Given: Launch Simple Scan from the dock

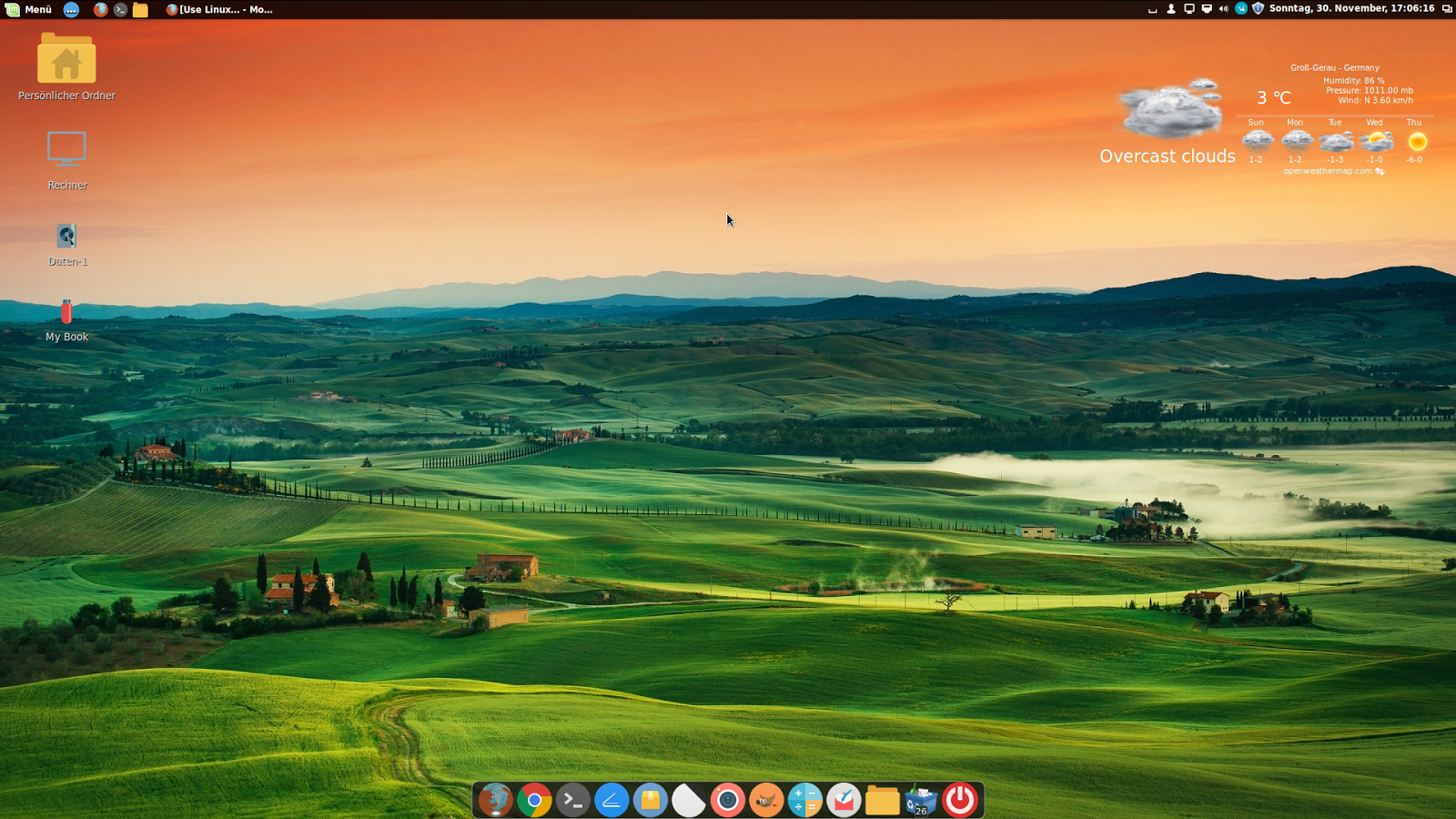Looking at the screenshot, I should click(611, 800).
